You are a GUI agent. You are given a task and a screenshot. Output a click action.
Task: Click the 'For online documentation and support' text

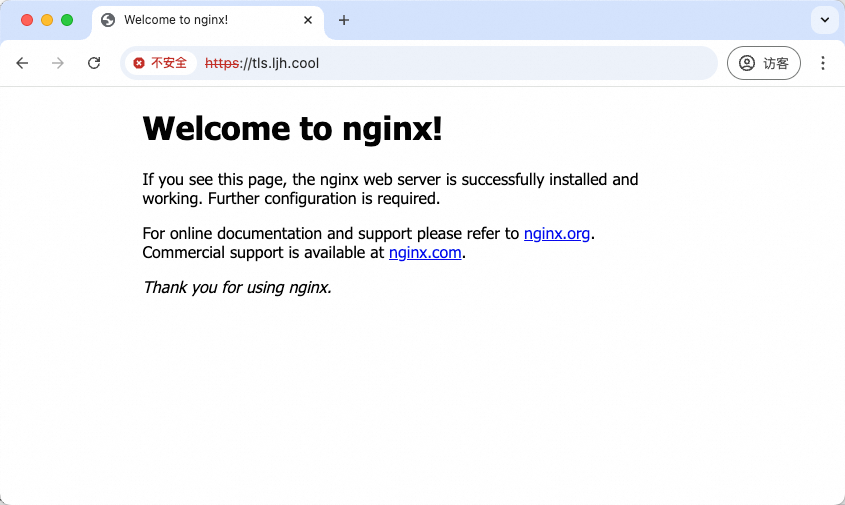pos(278,233)
